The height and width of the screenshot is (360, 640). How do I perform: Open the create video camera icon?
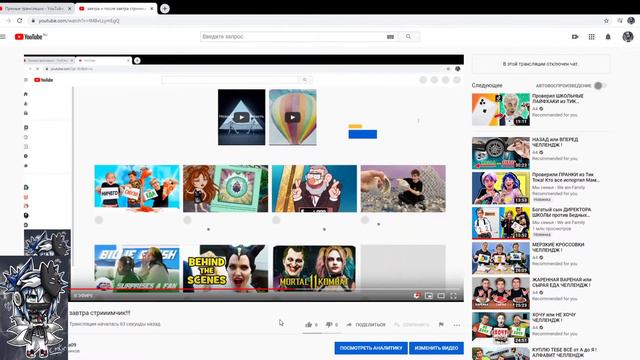[x=575, y=37]
